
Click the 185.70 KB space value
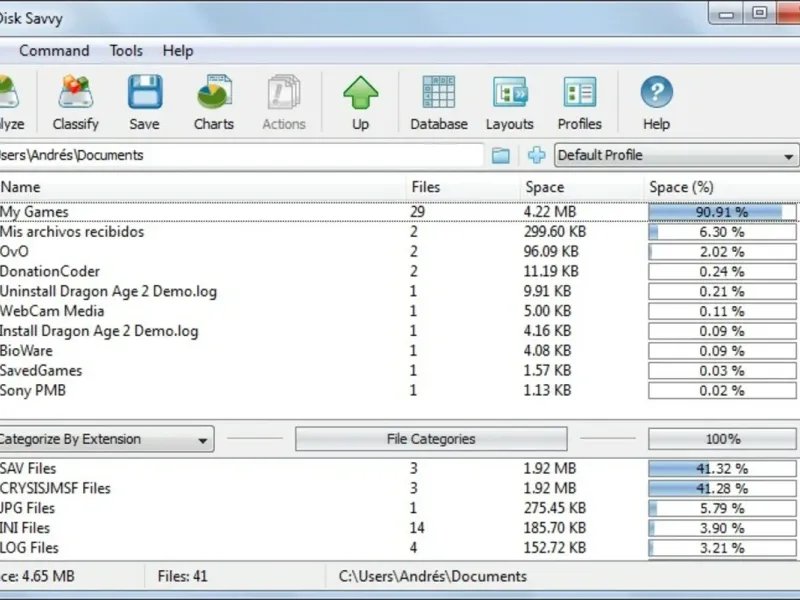pos(555,528)
